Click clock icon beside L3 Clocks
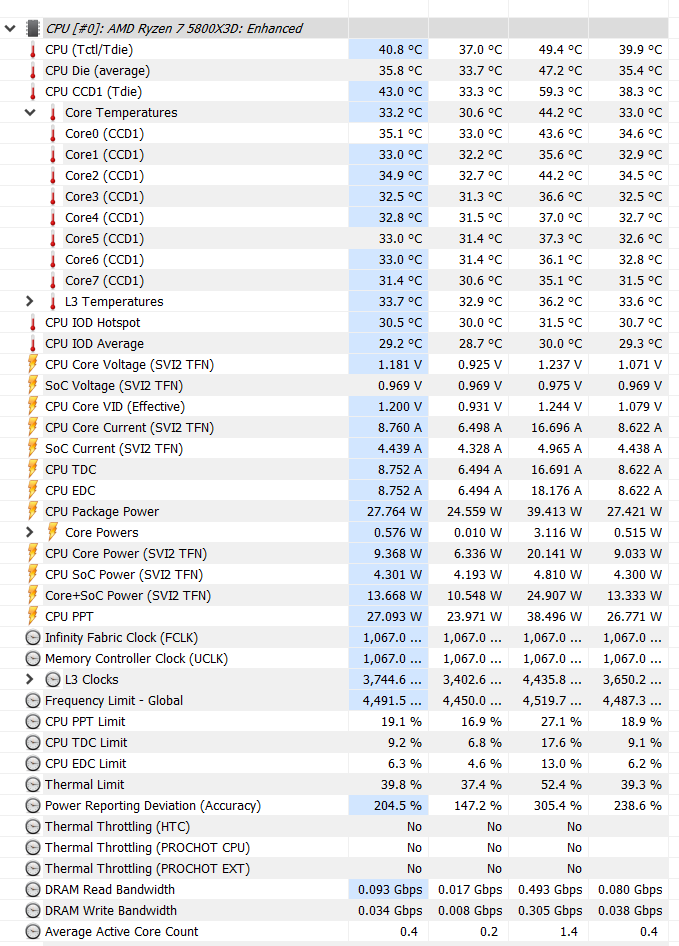 pos(53,680)
